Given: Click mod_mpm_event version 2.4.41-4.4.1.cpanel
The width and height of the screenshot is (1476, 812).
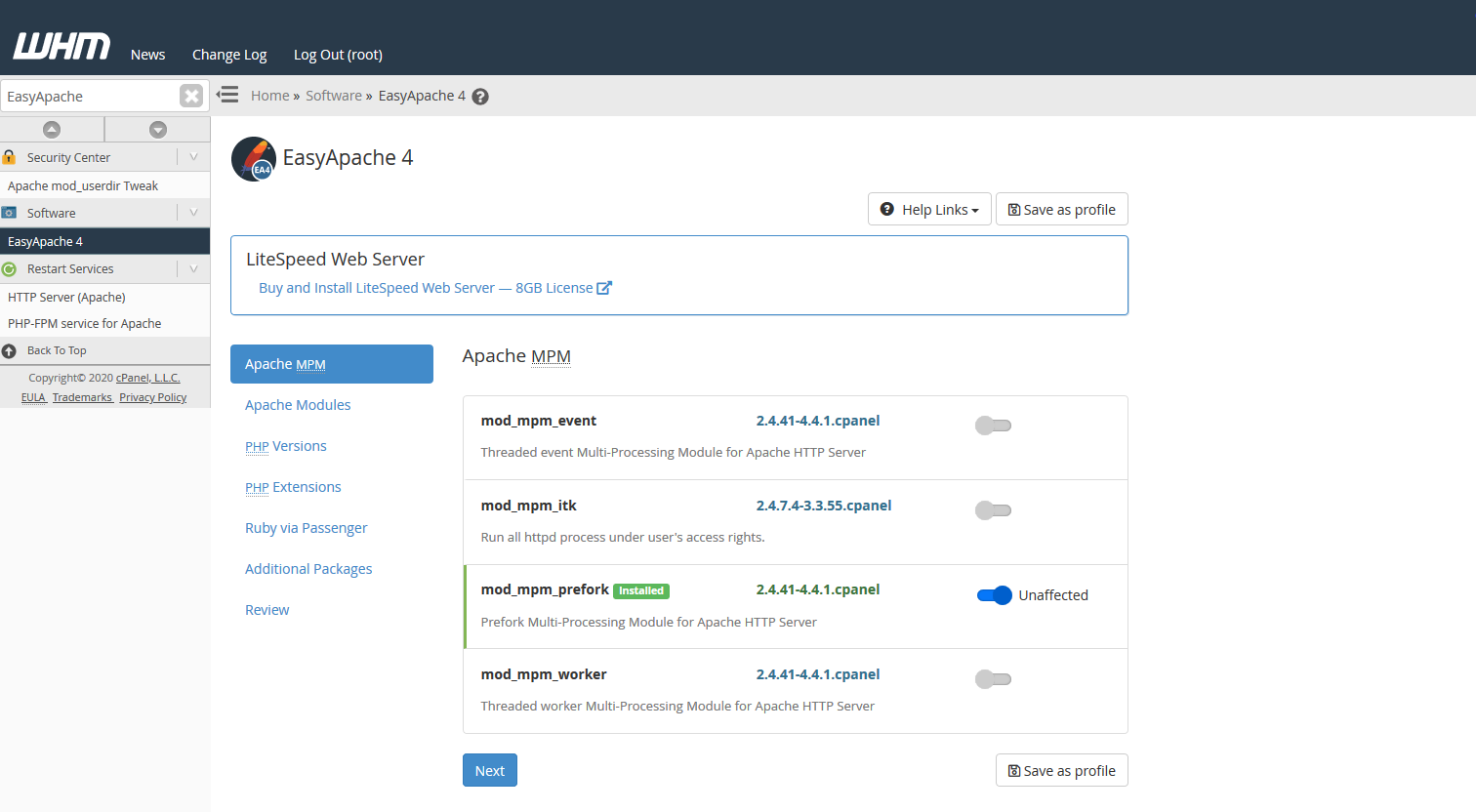Looking at the screenshot, I should click(818, 421).
